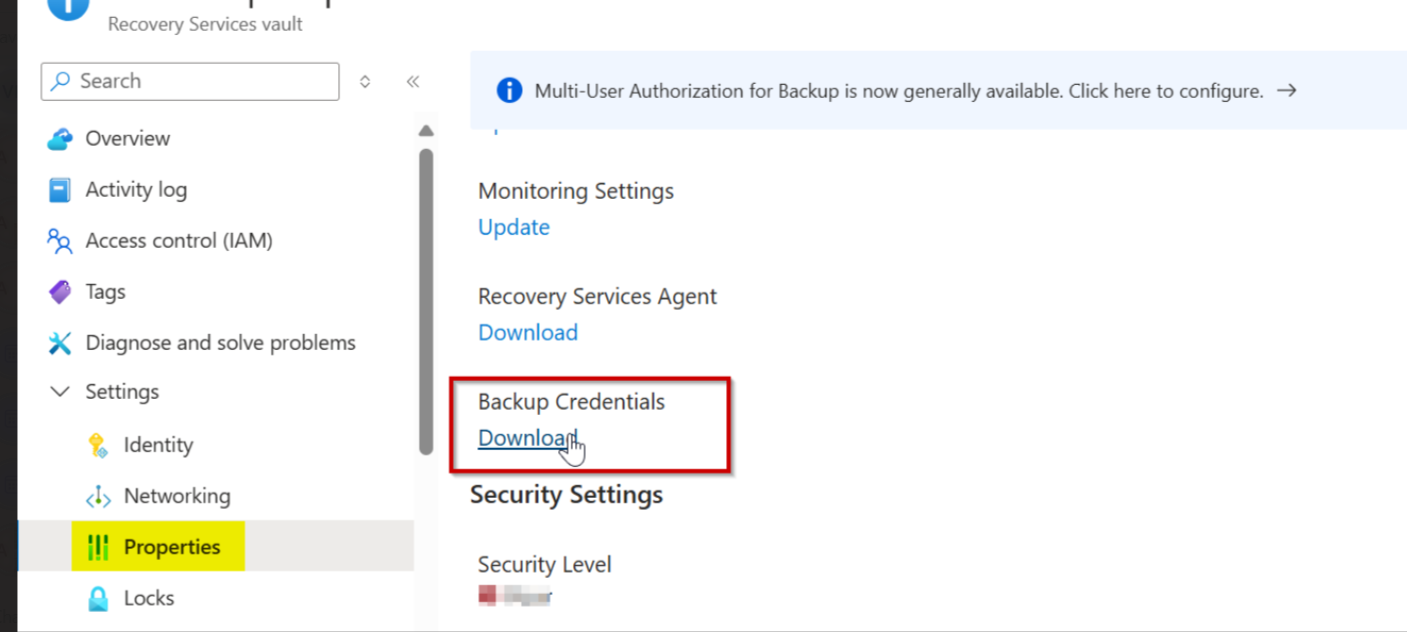1407x632 pixels.
Task: Select the Networking icon
Action: 98,496
